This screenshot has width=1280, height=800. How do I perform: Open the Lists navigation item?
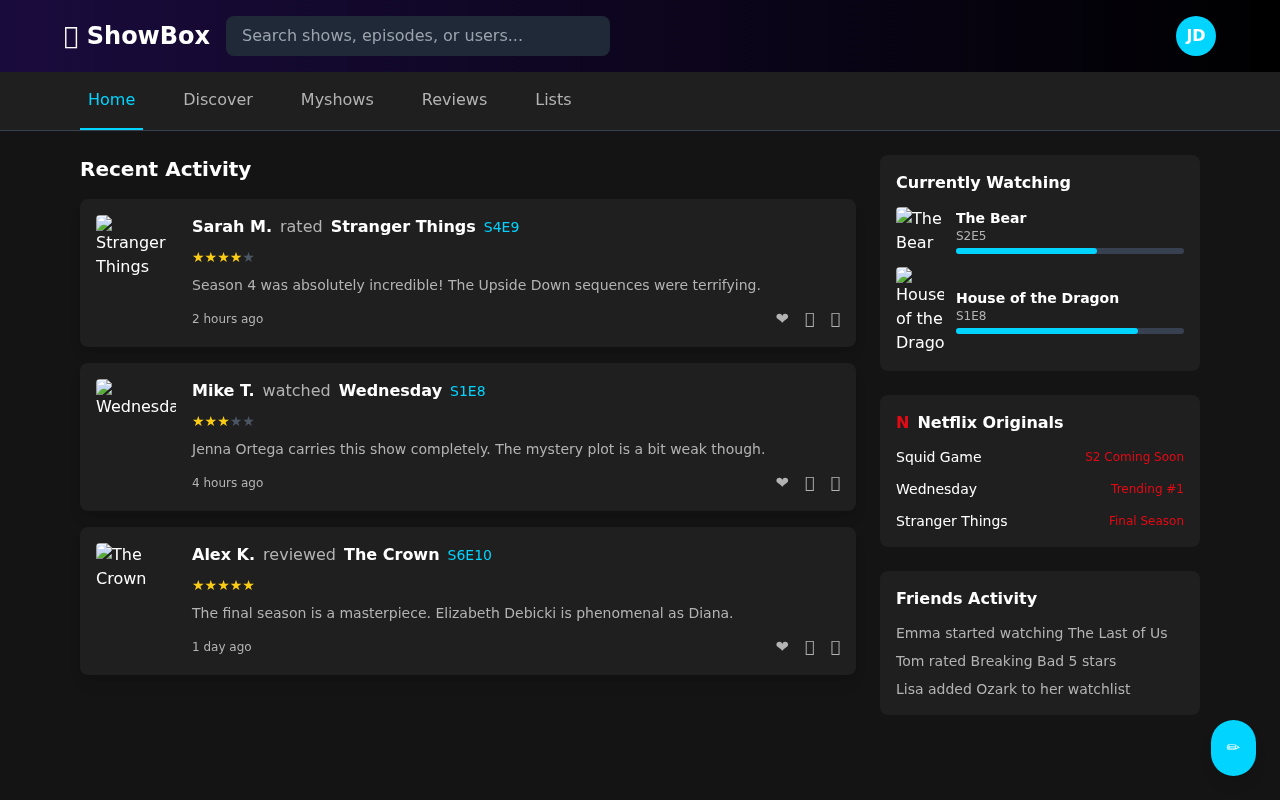(553, 100)
